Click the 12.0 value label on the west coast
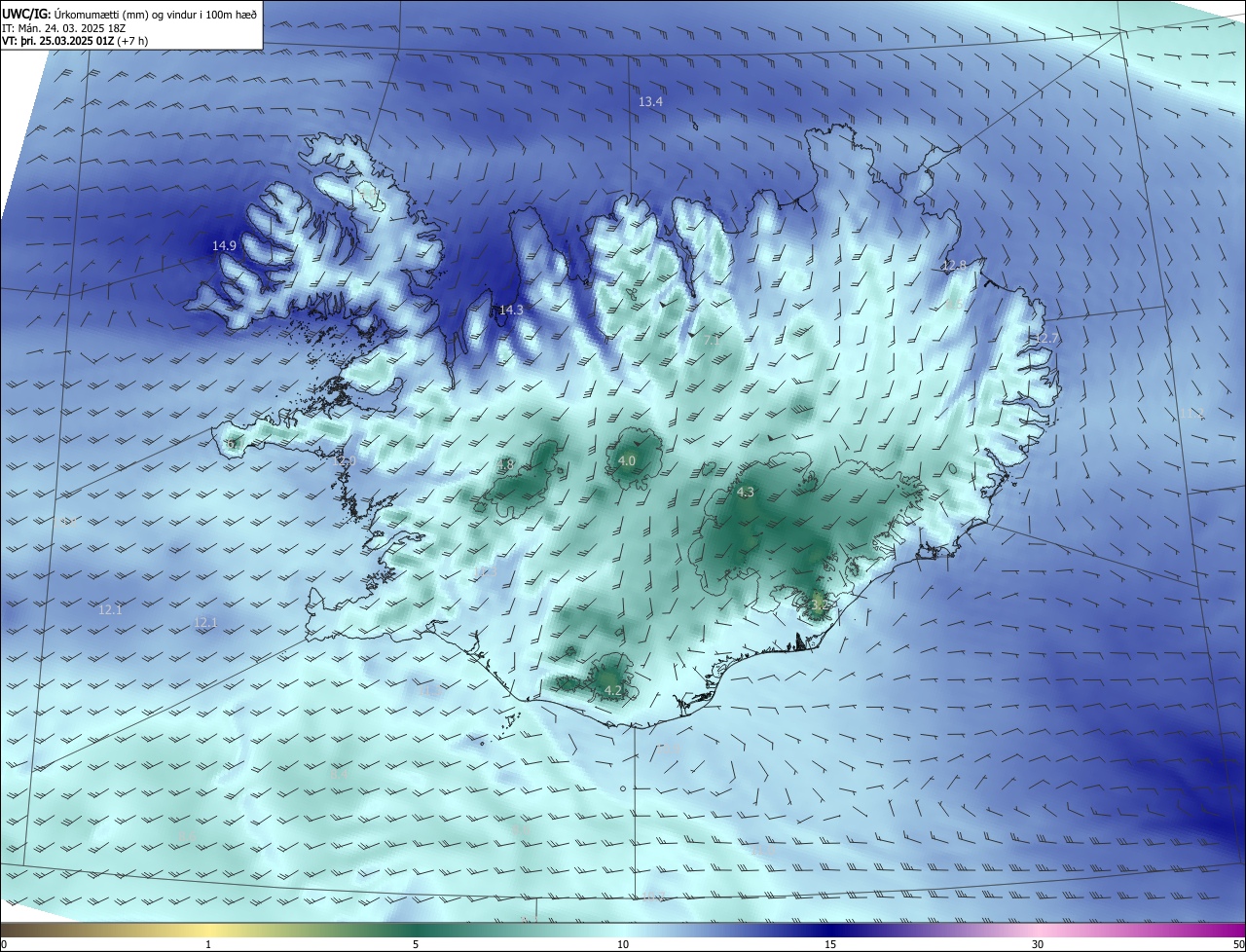Viewport: 1246px width, 952px height. click(346, 462)
